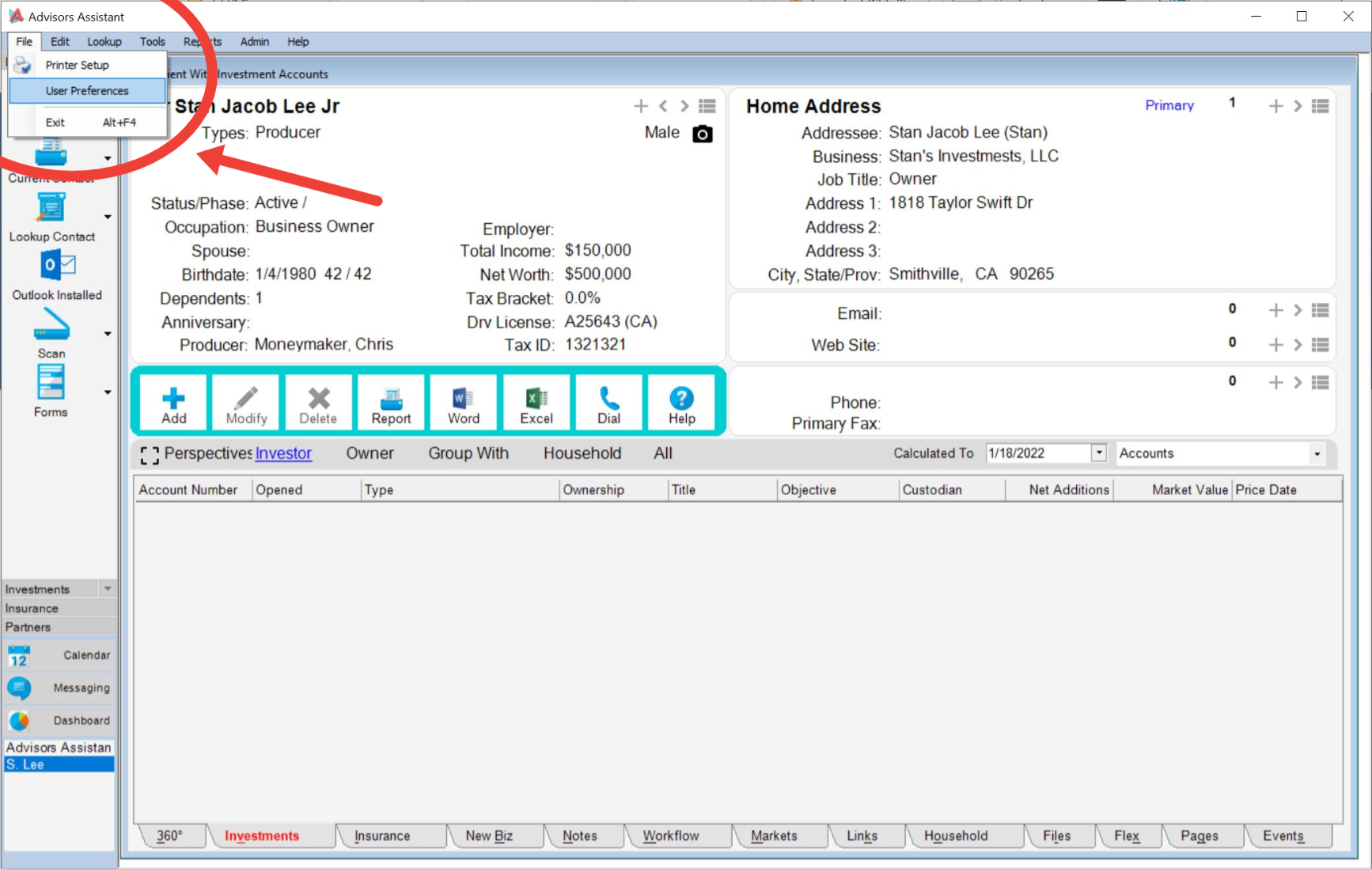Add a new Home Address with plus
Viewport: 1372px width, 870px height.
tap(1275, 106)
